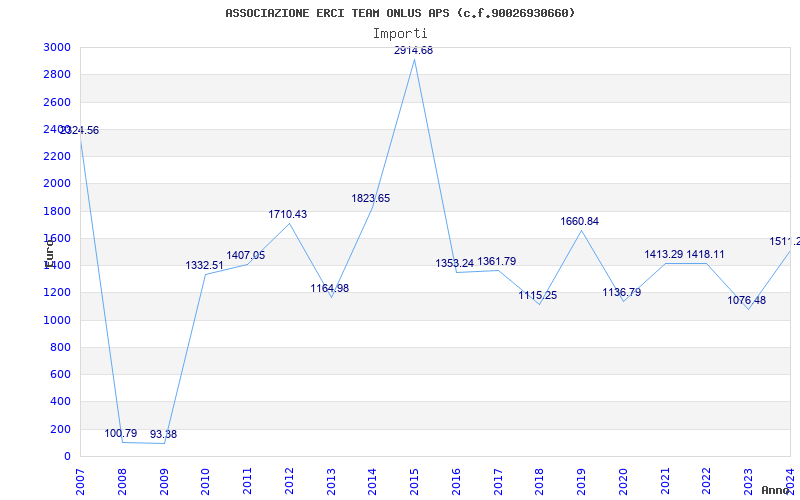800x500 pixels.
Task: Click the 2019 x-axis year label
Action: [x=582, y=482]
